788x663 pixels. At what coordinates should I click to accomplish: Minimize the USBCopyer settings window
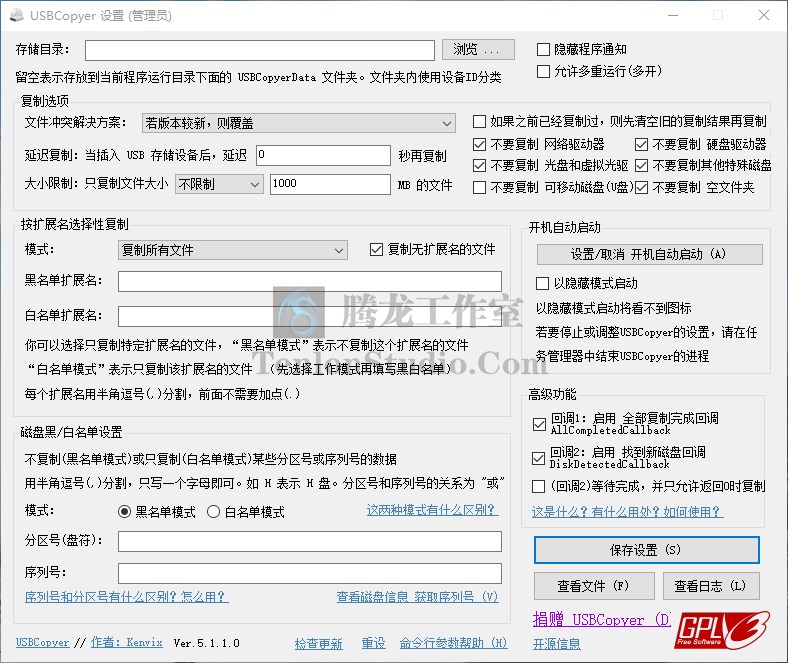coord(673,16)
